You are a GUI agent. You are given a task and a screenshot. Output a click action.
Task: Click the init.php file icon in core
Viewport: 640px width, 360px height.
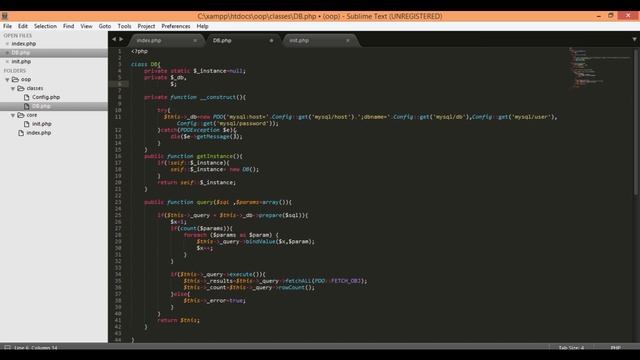pyautogui.click(x=27, y=124)
